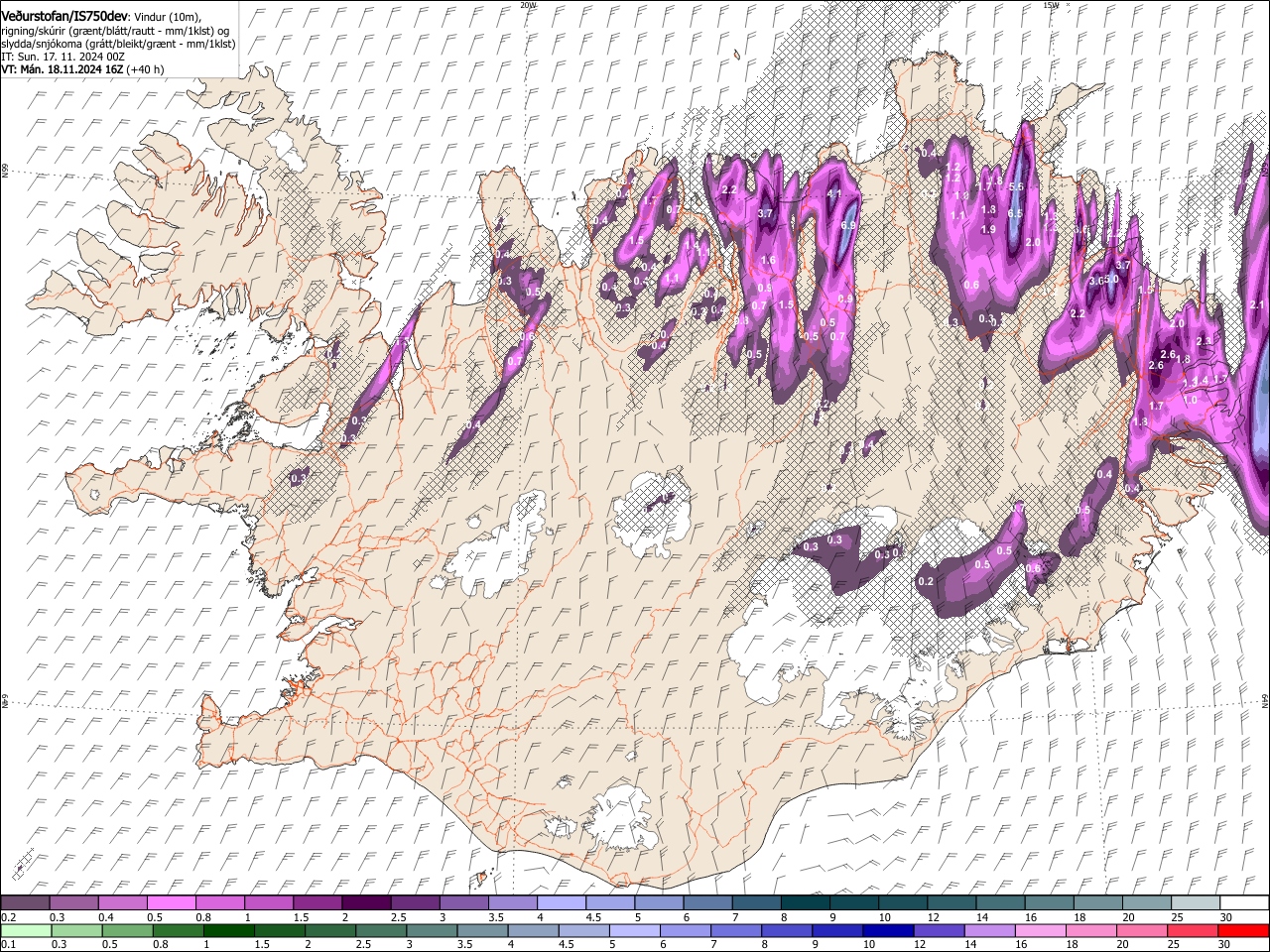Click darkest purple snow swatch between 2 and 2.5
Screen dimensions: 1270x952
366,902
